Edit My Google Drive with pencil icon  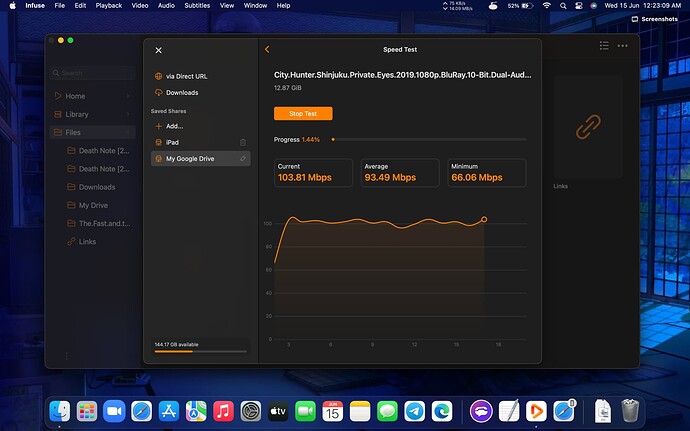(x=243, y=158)
